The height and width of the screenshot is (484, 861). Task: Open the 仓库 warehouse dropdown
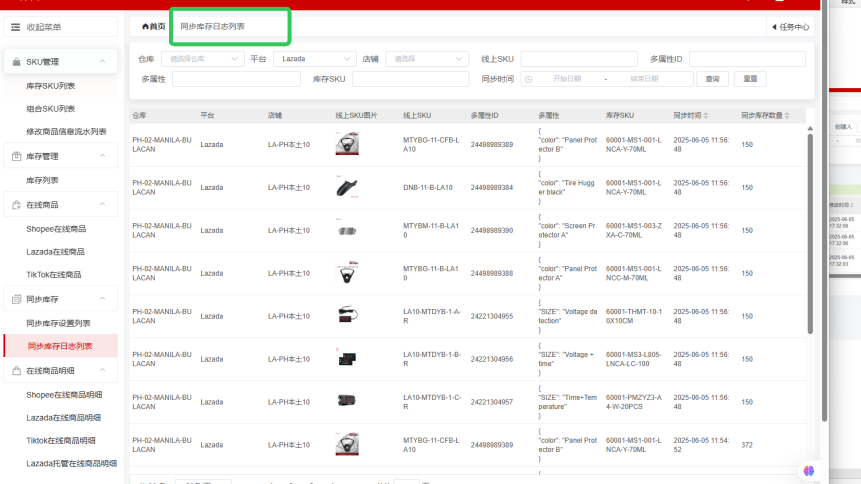202,59
